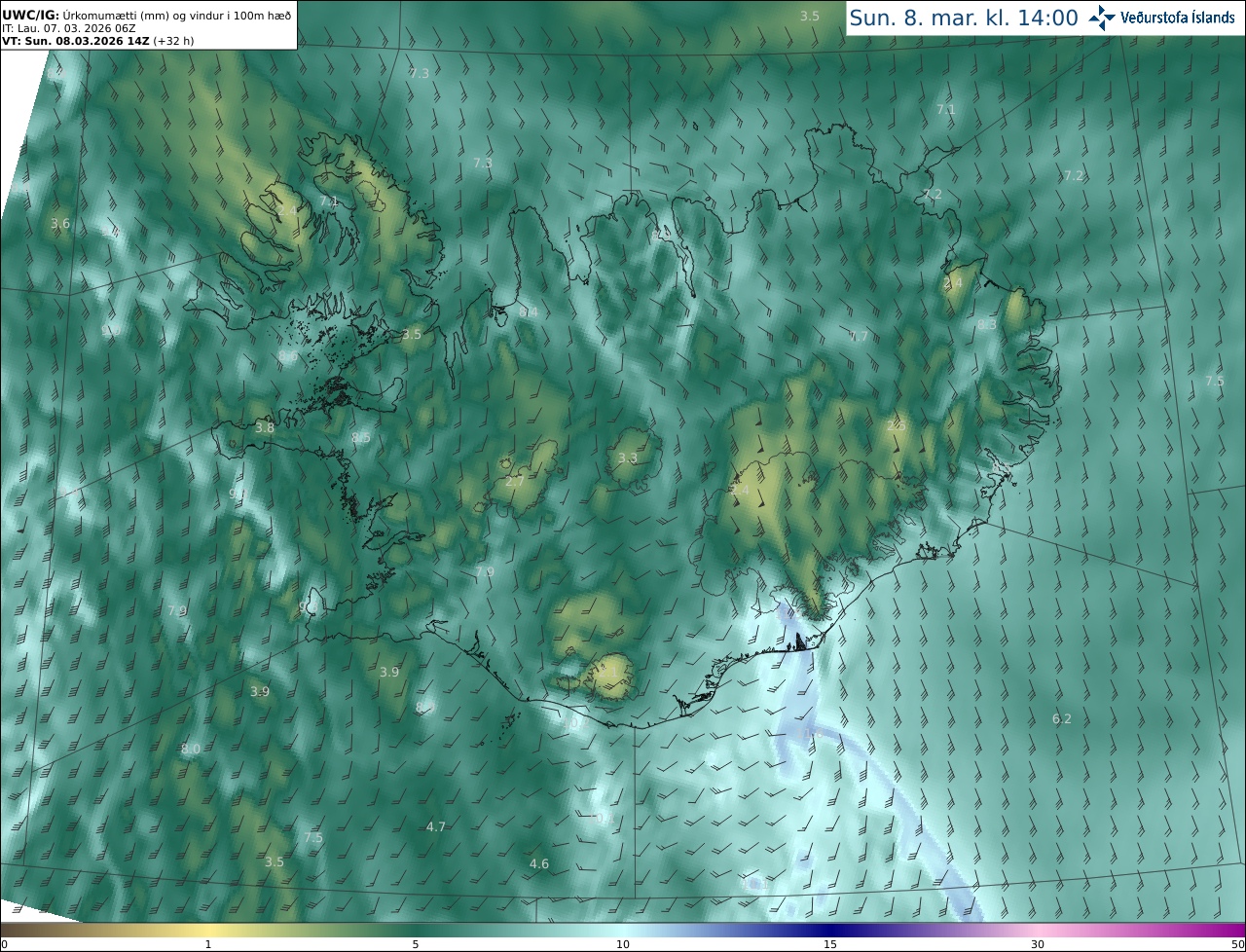Click the Veðurstofa Íslands logo
The height and width of the screenshot is (952, 1246).
point(1161,18)
